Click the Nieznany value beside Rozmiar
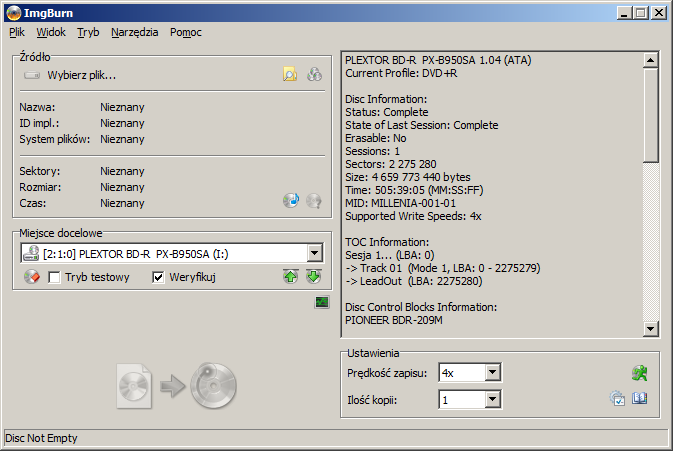This screenshot has width=673, height=451. pos(122,187)
